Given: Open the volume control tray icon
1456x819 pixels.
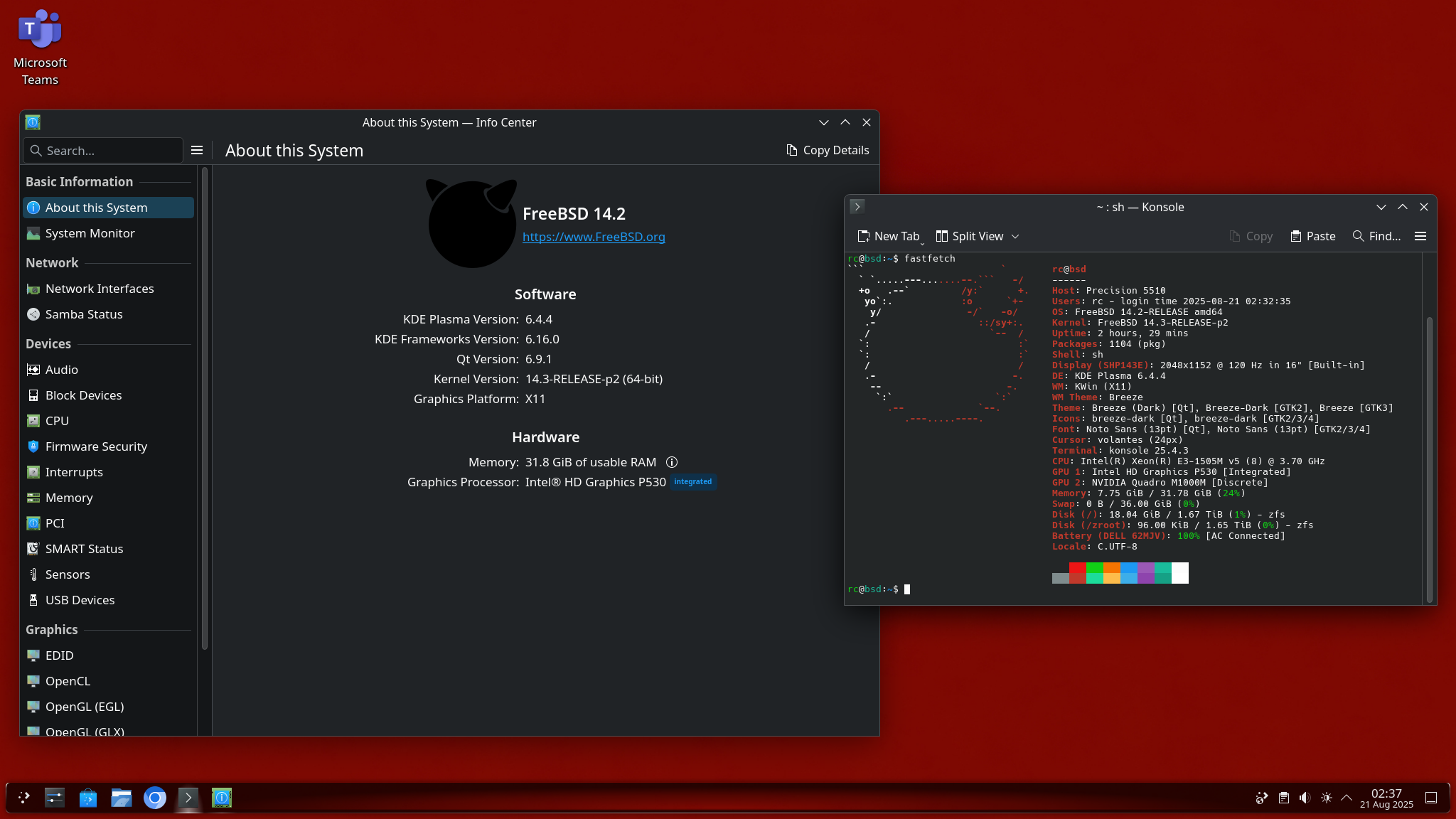Looking at the screenshot, I should coord(1305,798).
